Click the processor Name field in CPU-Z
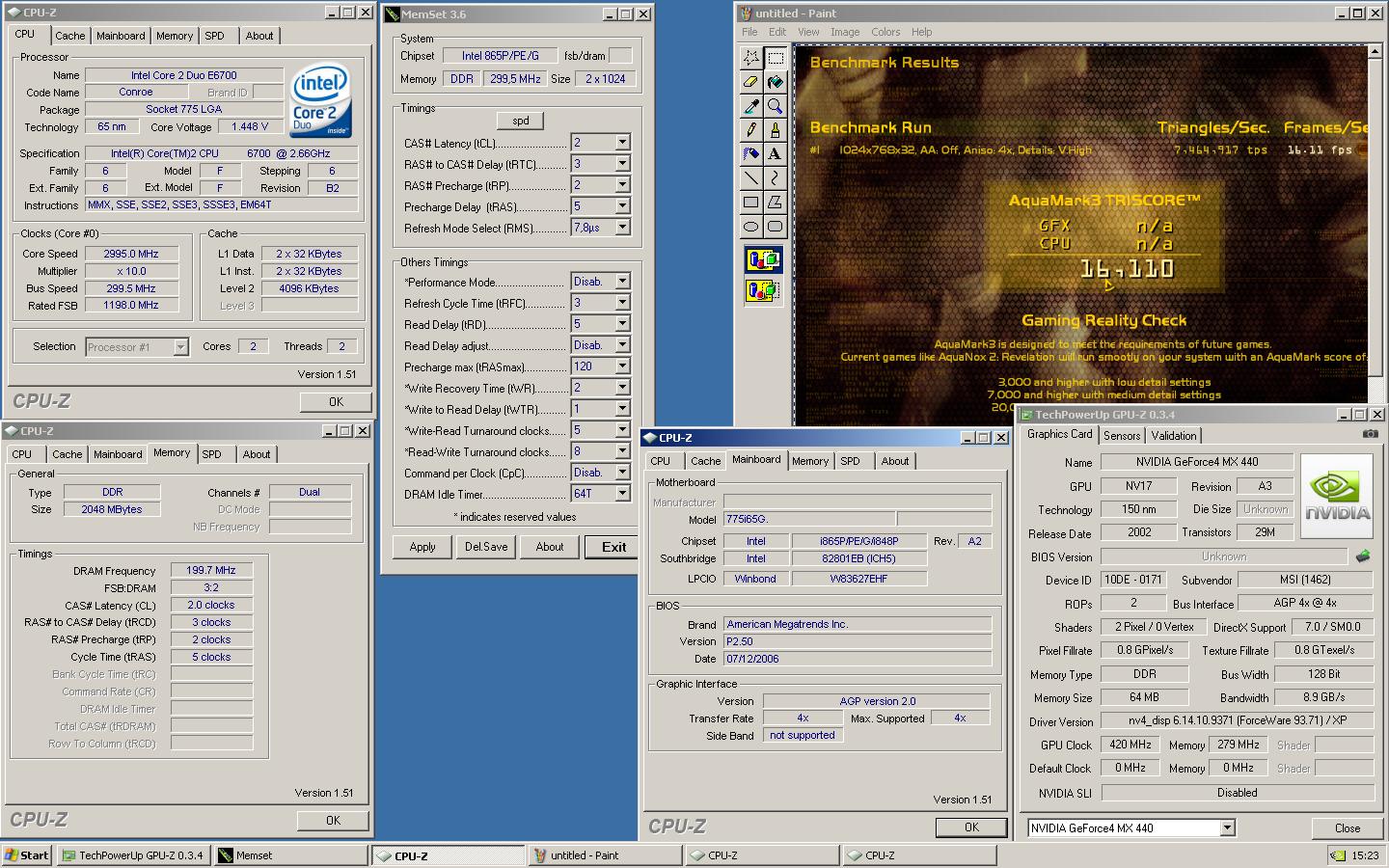 [184, 75]
